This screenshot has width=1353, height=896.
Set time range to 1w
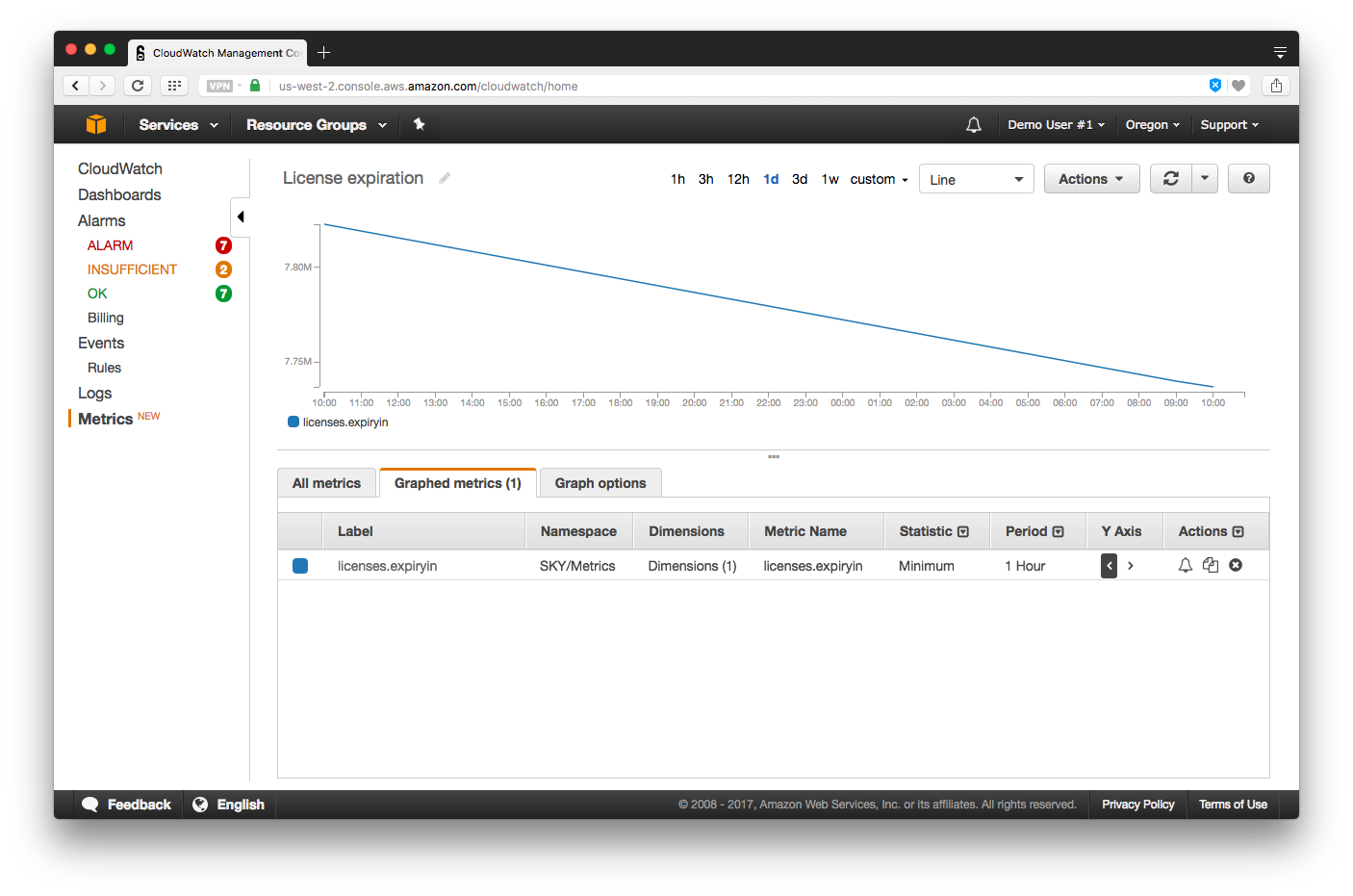[x=830, y=179]
